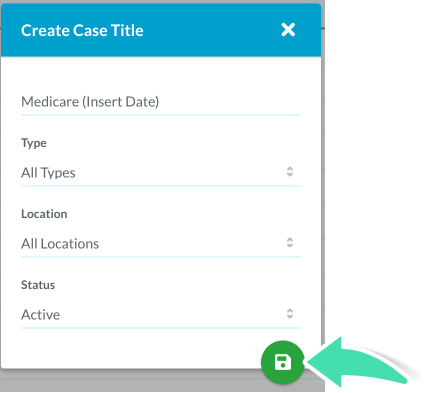Select the All Locations text value

[60, 244]
